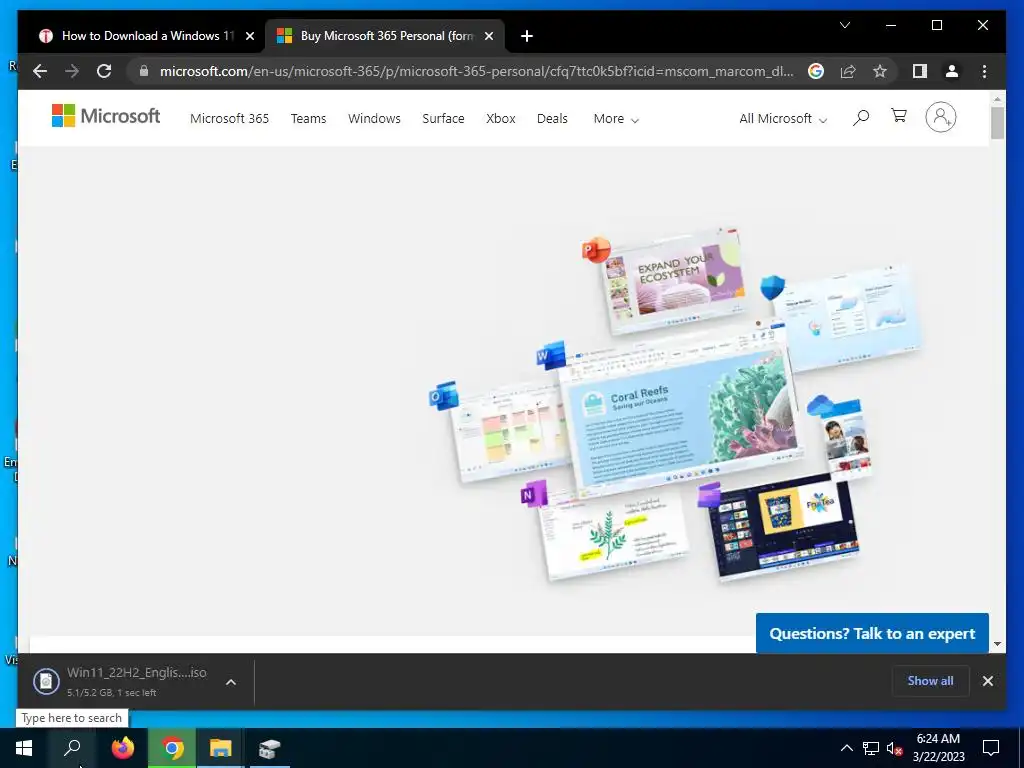
Task: Open the network status tray icon
Action: (x=871, y=748)
